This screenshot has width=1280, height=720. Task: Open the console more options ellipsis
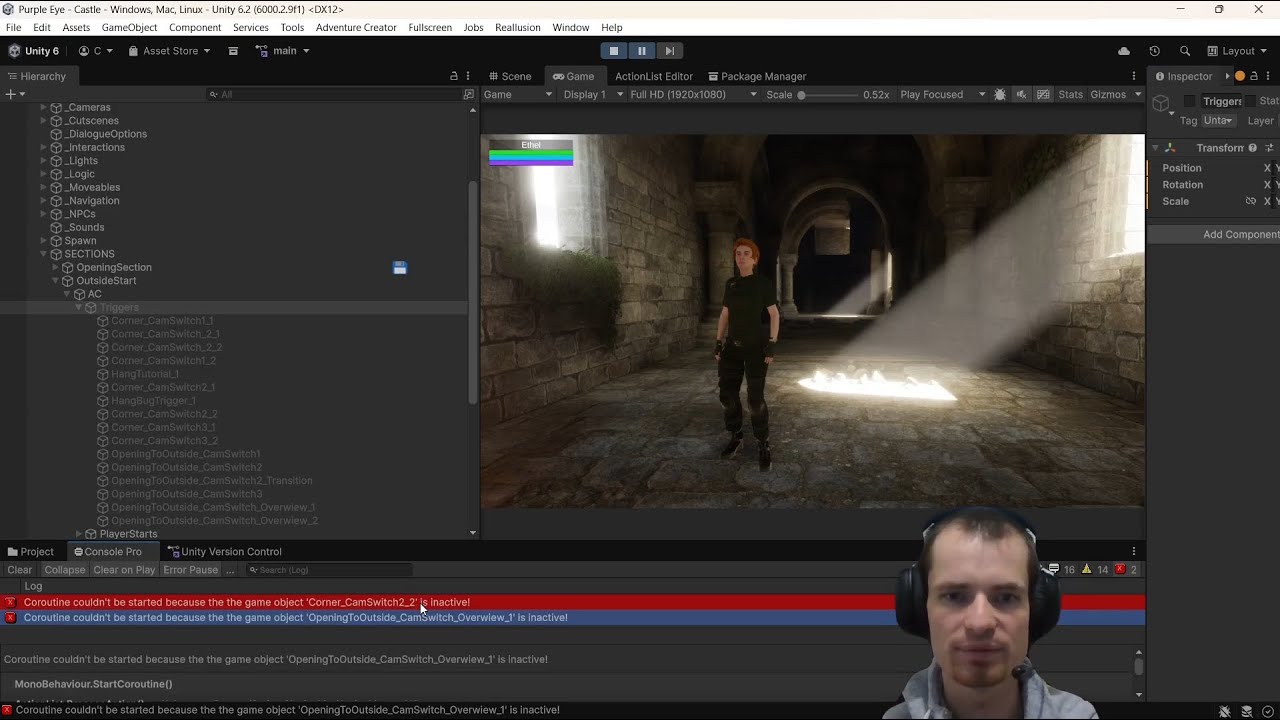point(230,570)
